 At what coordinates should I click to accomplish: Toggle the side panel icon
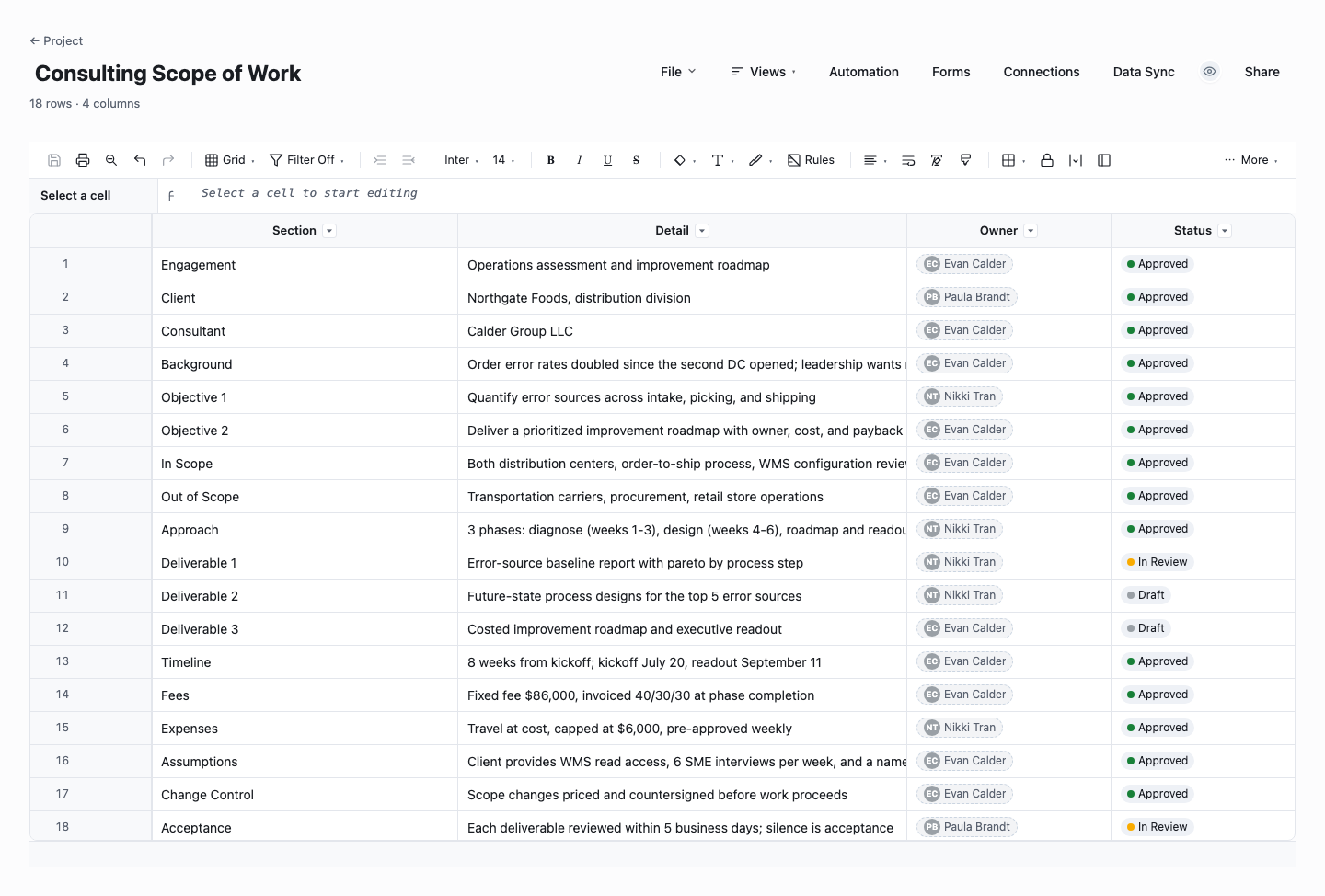tap(1104, 160)
